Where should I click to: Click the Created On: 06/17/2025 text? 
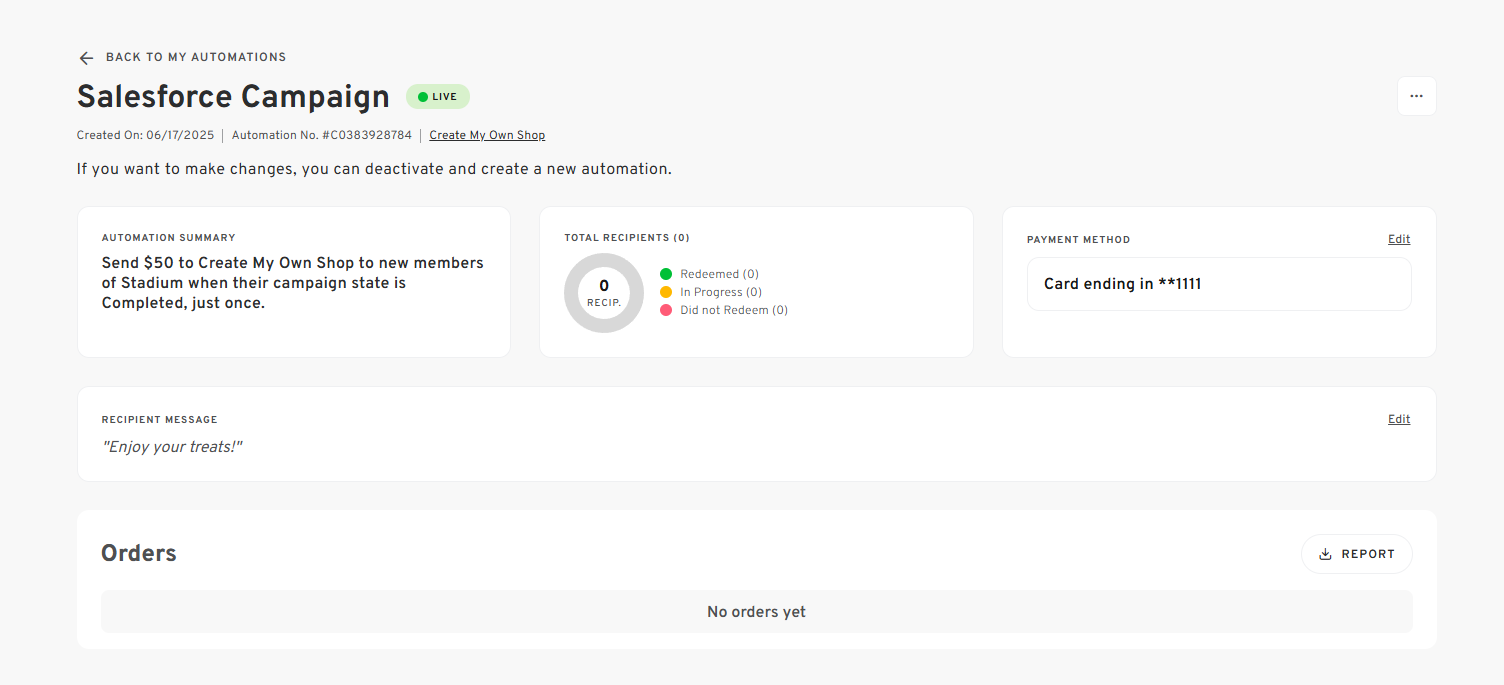click(145, 135)
